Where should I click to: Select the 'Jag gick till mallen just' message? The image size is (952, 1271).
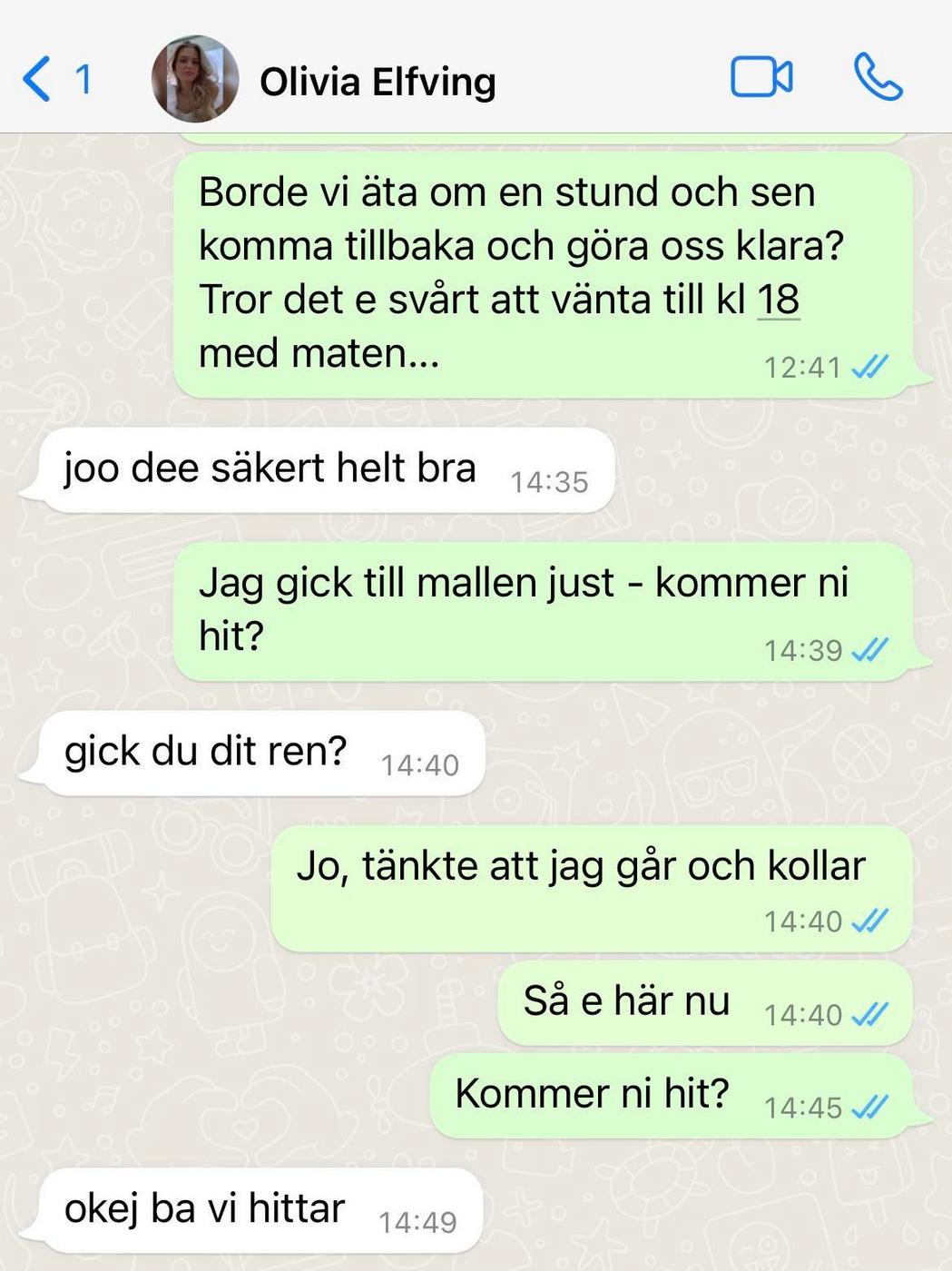point(543,611)
